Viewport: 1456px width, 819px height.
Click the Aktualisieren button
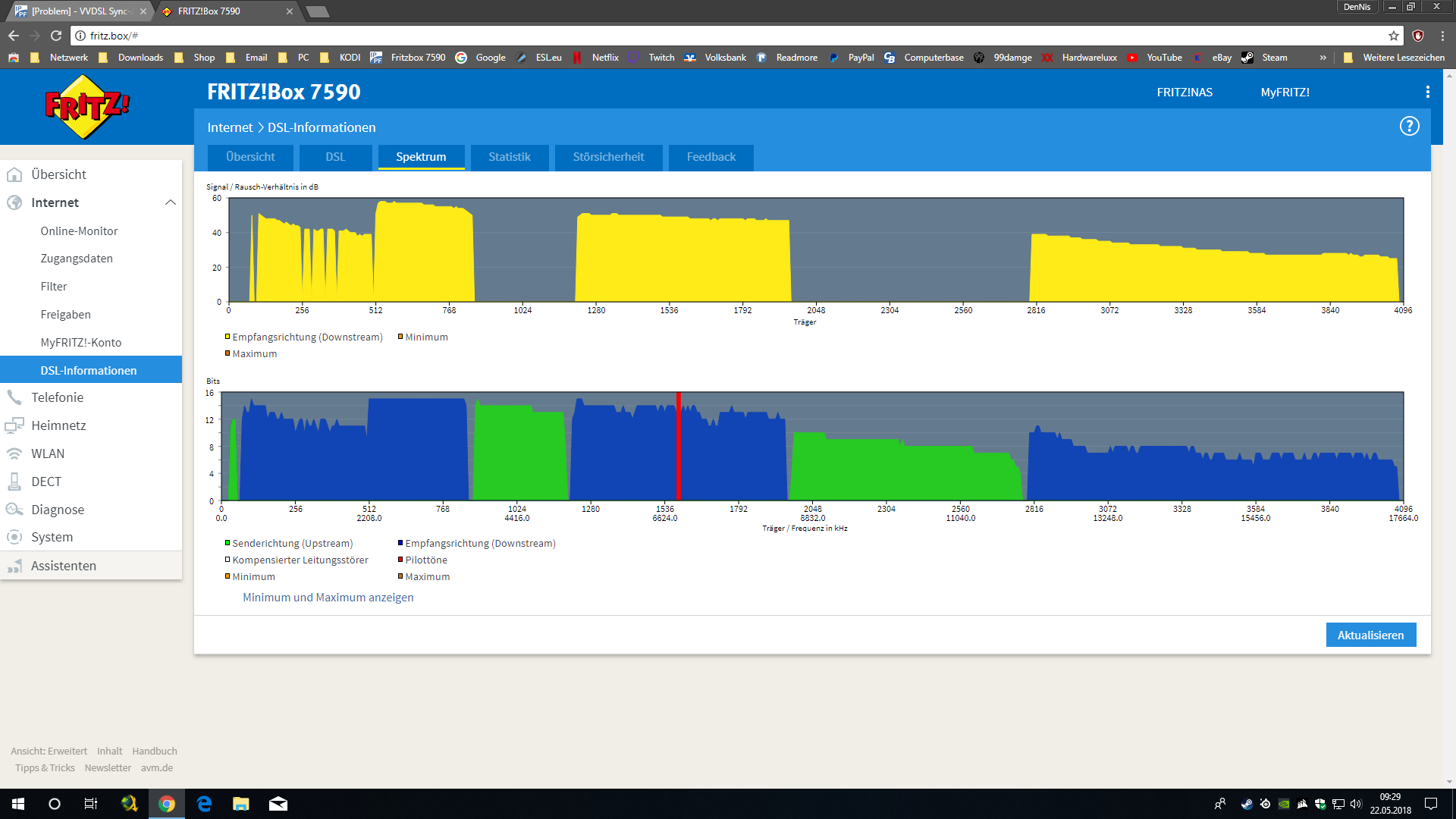click(1370, 635)
